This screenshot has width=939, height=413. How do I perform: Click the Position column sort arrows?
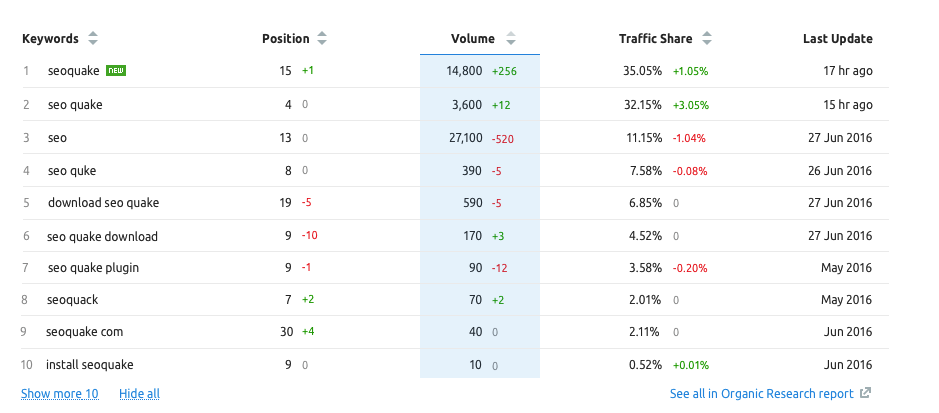click(x=321, y=39)
